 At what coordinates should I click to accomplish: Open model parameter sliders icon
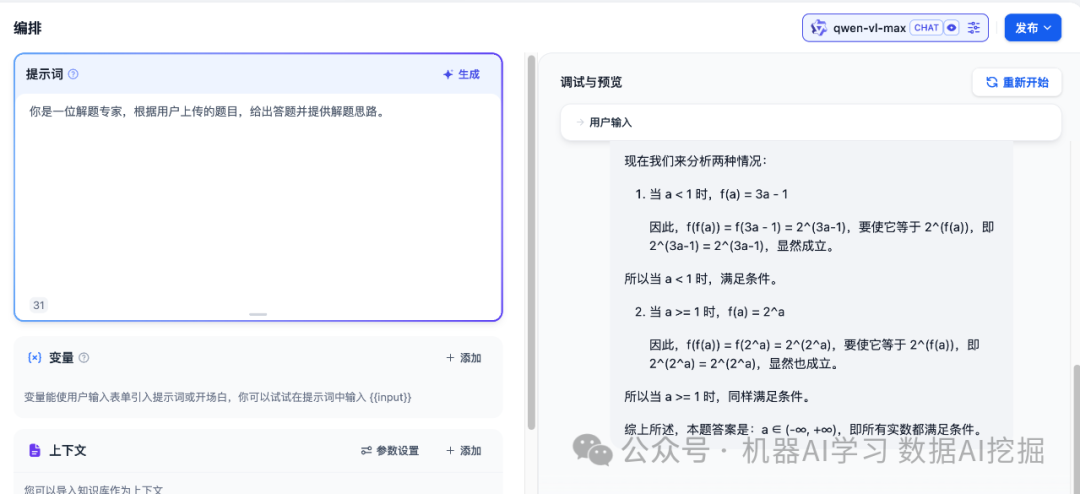975,28
